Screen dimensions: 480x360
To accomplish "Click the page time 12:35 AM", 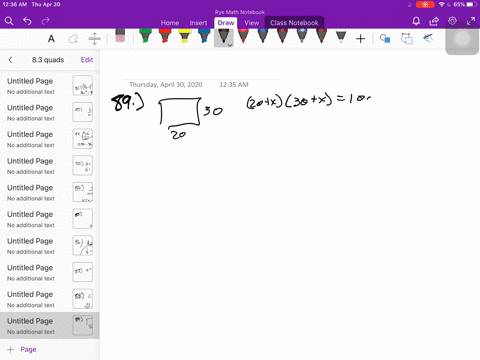I will 234,85.
